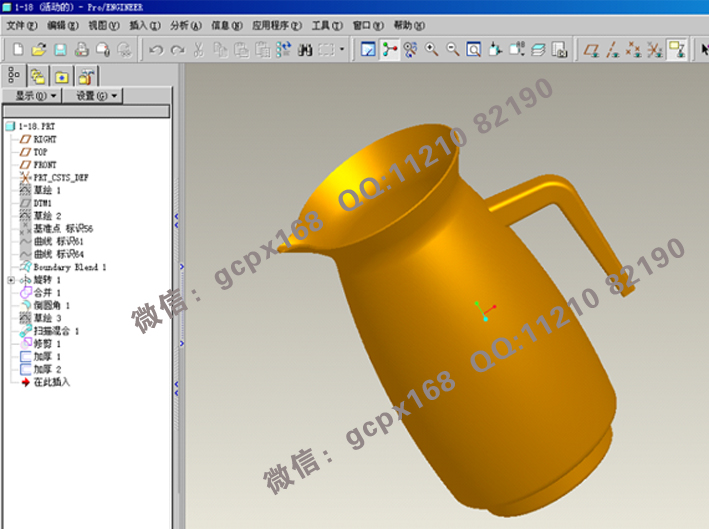This screenshot has height=529, width=709.
Task: Toggle coordinate system display
Action: click(x=655, y=49)
